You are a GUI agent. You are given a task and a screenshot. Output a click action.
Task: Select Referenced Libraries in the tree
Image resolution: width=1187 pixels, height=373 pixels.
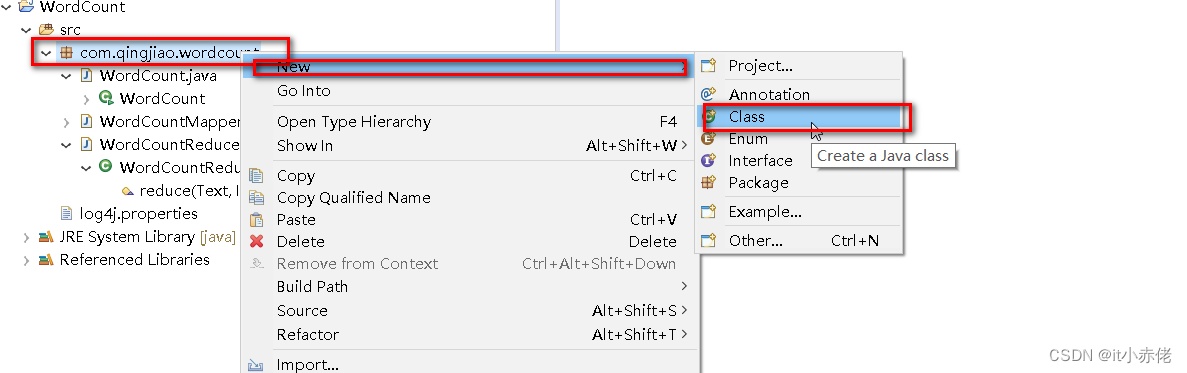click(x=135, y=260)
